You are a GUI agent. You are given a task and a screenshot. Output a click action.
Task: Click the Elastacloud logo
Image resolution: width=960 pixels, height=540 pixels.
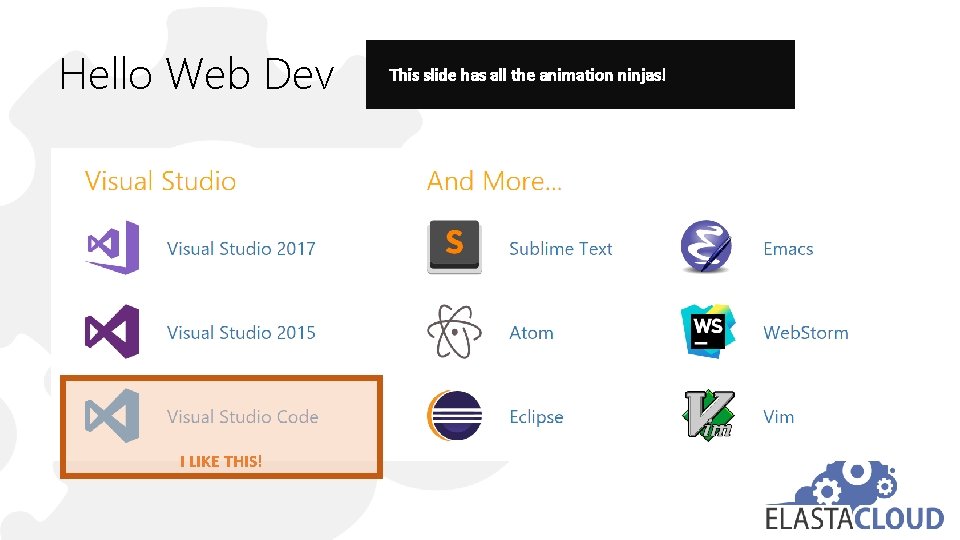point(855,497)
